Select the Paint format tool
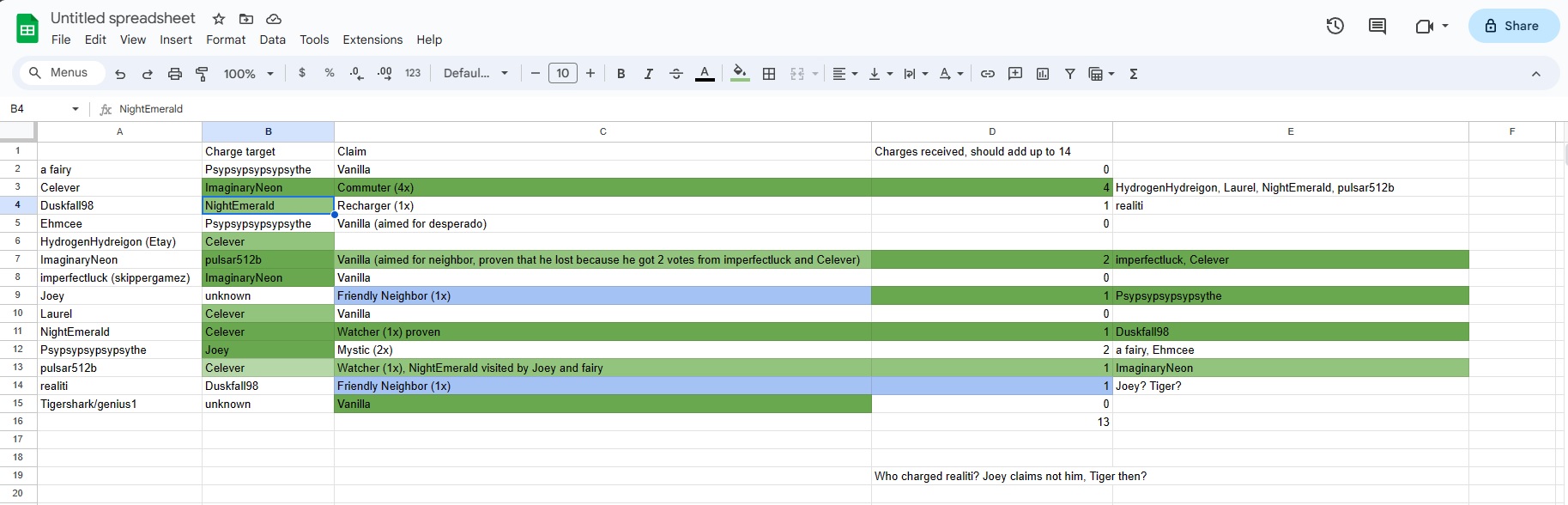The image size is (1568, 505). 203,74
